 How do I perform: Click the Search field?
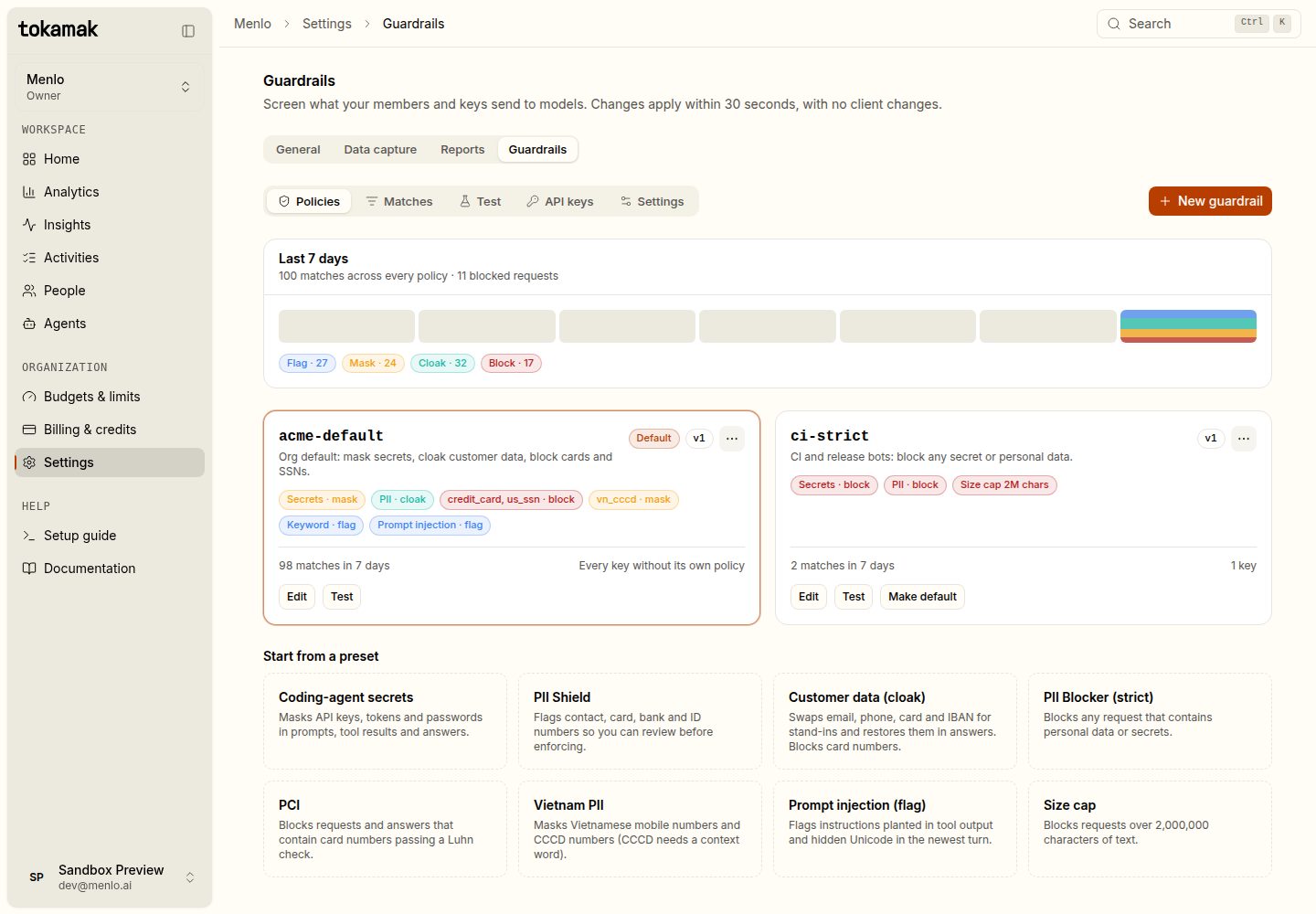pos(1199,24)
